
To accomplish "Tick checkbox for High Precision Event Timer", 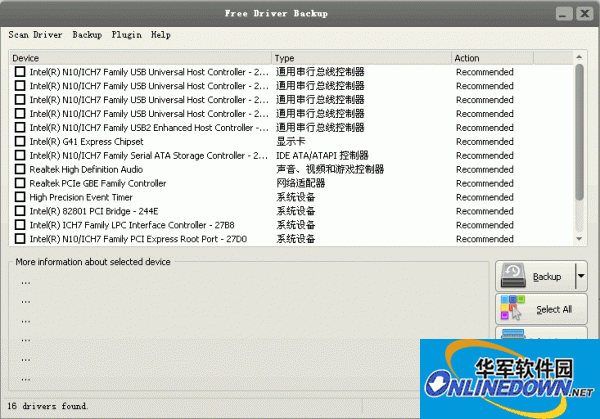I will tap(20, 197).
